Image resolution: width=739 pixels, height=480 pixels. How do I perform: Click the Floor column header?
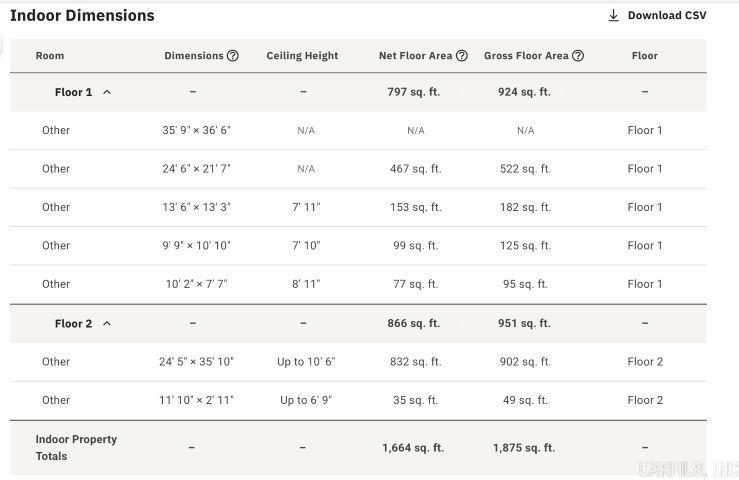tap(645, 56)
